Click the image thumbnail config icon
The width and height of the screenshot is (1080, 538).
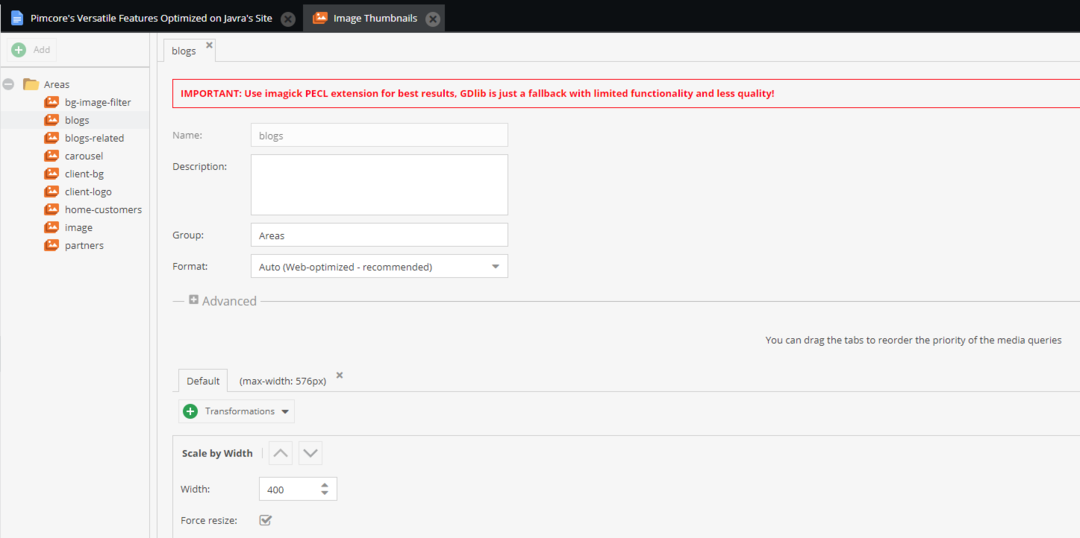tap(52, 227)
